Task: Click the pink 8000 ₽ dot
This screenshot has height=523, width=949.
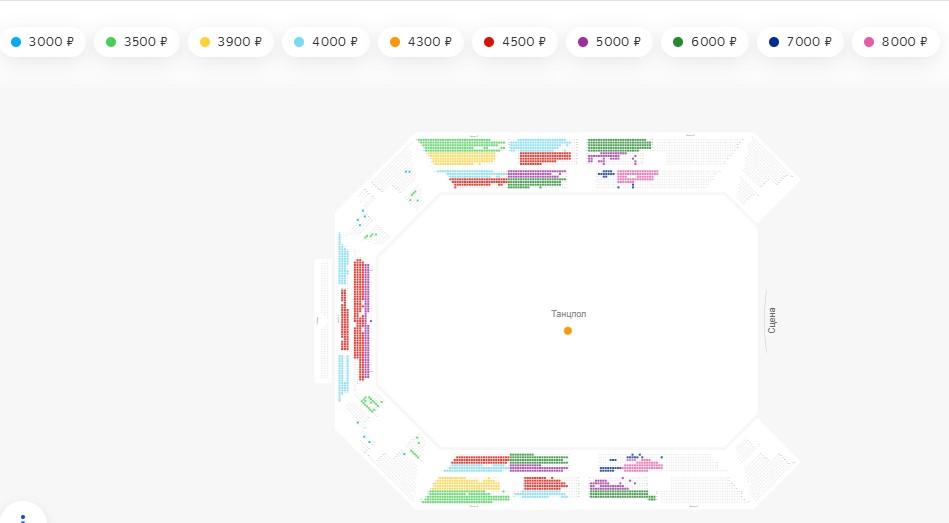Action: click(x=868, y=42)
